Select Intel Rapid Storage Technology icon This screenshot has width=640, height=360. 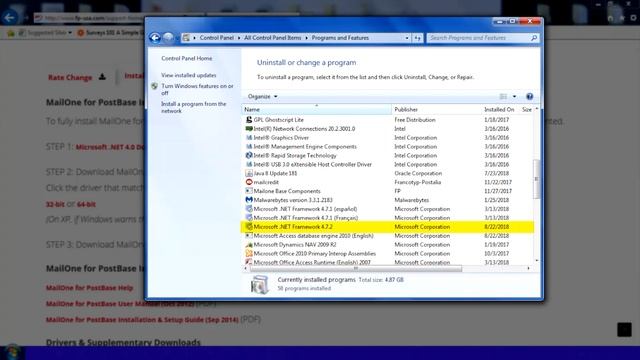(x=249, y=156)
